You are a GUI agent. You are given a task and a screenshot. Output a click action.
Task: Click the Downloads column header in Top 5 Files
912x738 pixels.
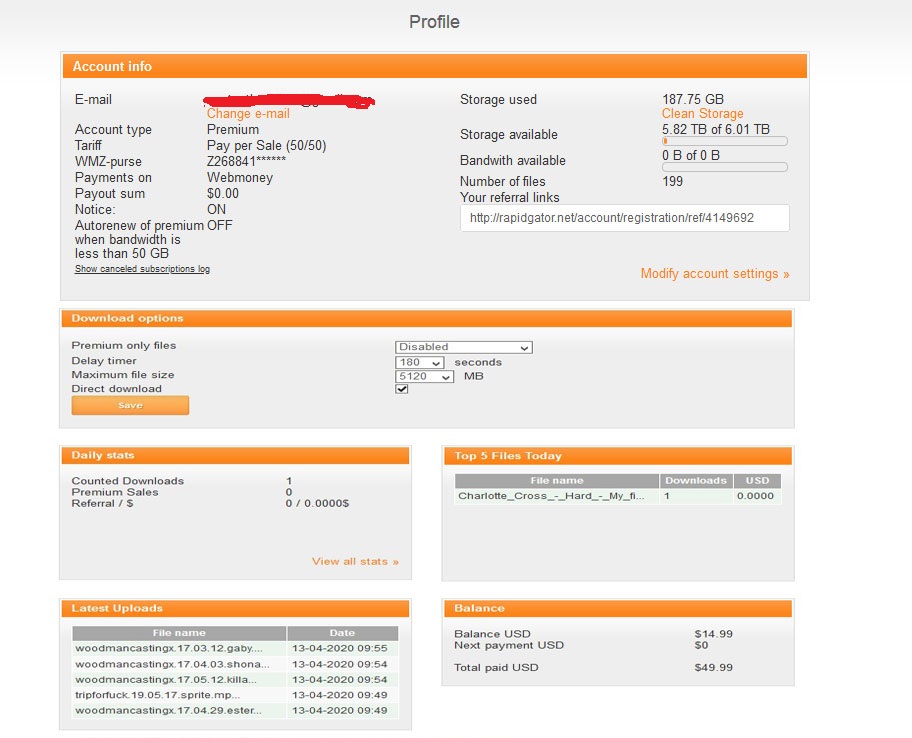pyautogui.click(x=696, y=480)
